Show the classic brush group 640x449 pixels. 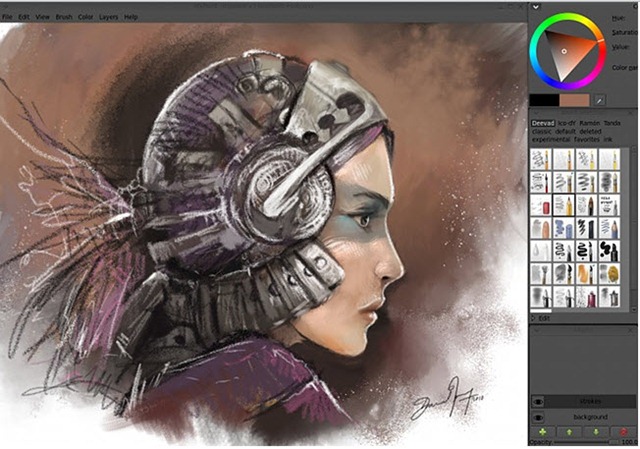(x=542, y=131)
